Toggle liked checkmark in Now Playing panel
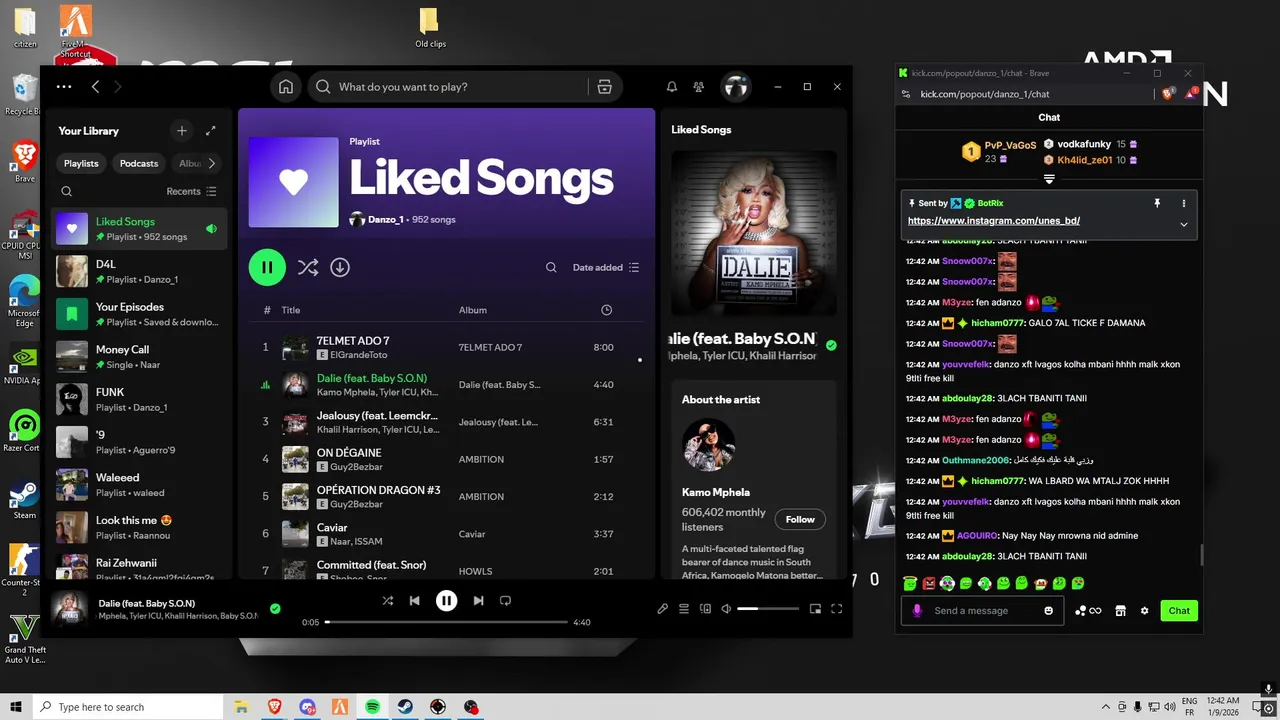 coord(831,345)
